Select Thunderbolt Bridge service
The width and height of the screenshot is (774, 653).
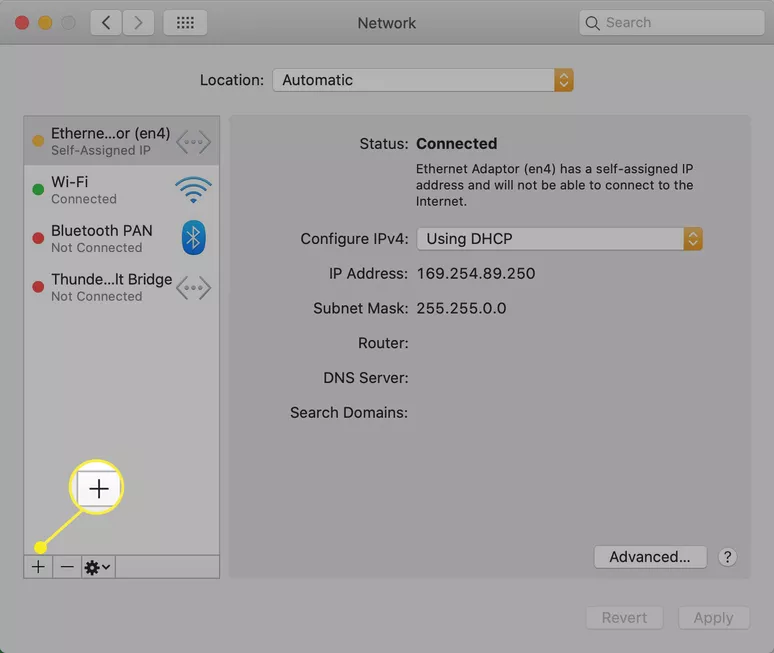121,287
